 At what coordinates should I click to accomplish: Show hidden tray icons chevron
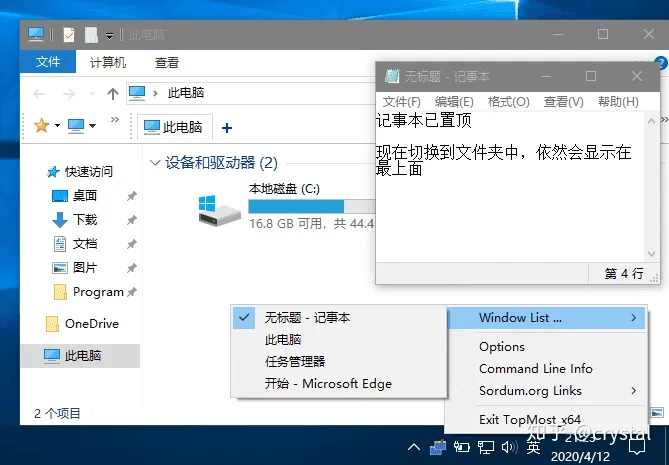(x=413, y=447)
